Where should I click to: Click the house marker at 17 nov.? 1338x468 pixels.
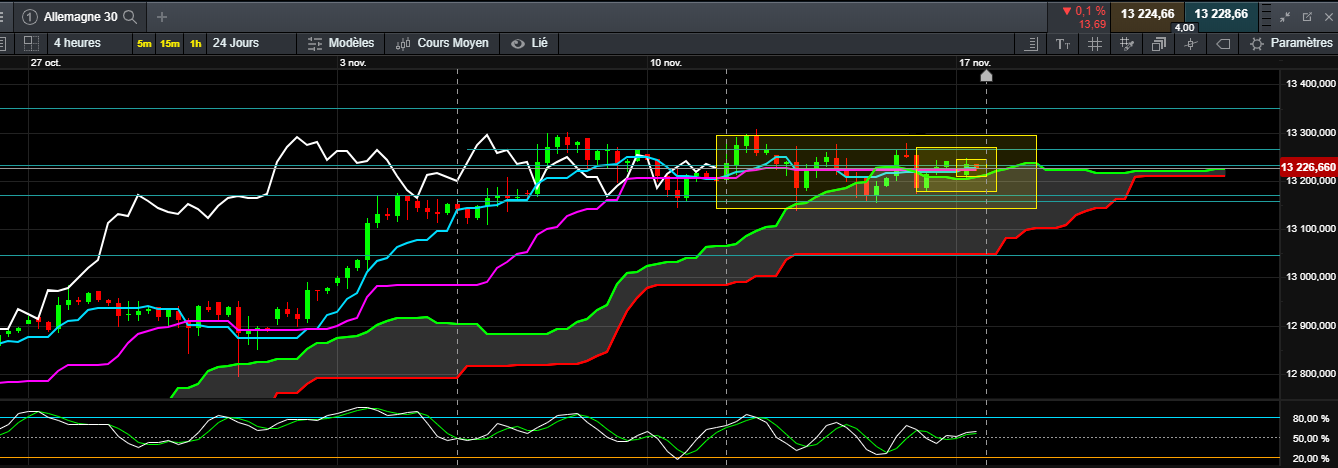pyautogui.click(x=986, y=75)
